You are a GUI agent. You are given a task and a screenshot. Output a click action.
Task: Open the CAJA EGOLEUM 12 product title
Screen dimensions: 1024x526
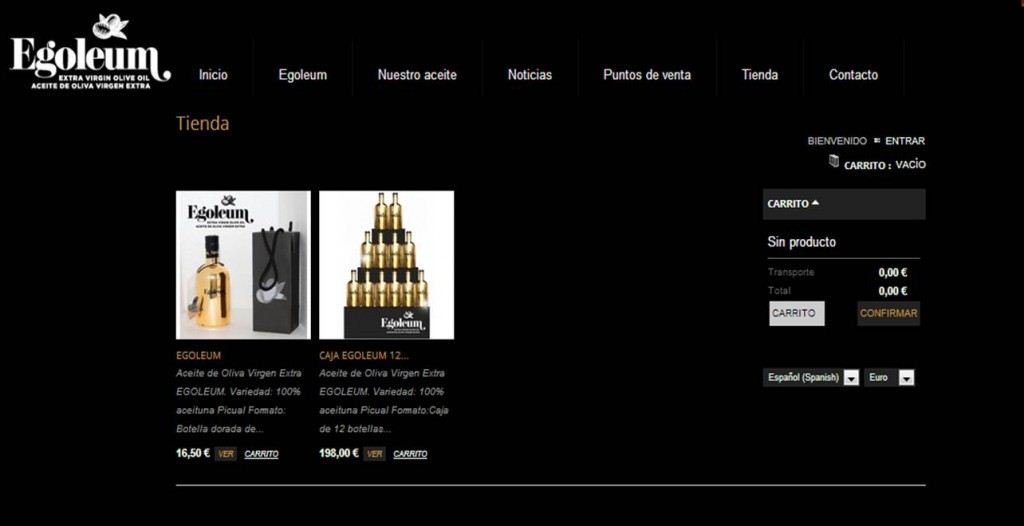(364, 355)
